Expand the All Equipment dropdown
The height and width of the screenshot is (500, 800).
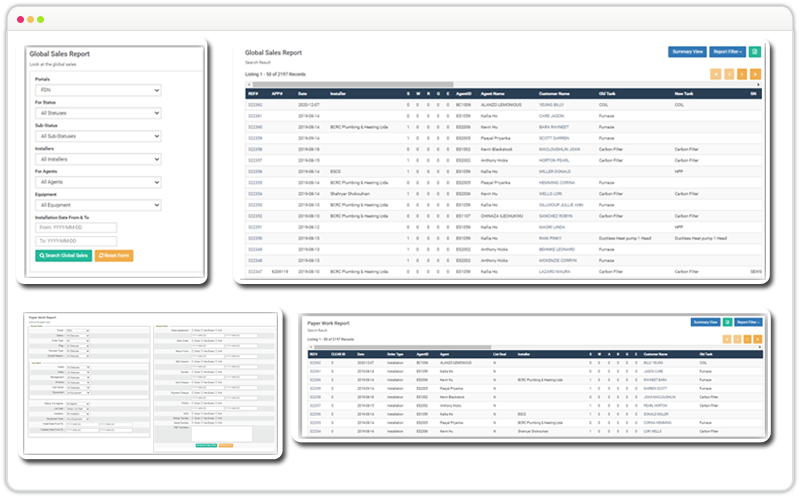pyautogui.click(x=99, y=205)
